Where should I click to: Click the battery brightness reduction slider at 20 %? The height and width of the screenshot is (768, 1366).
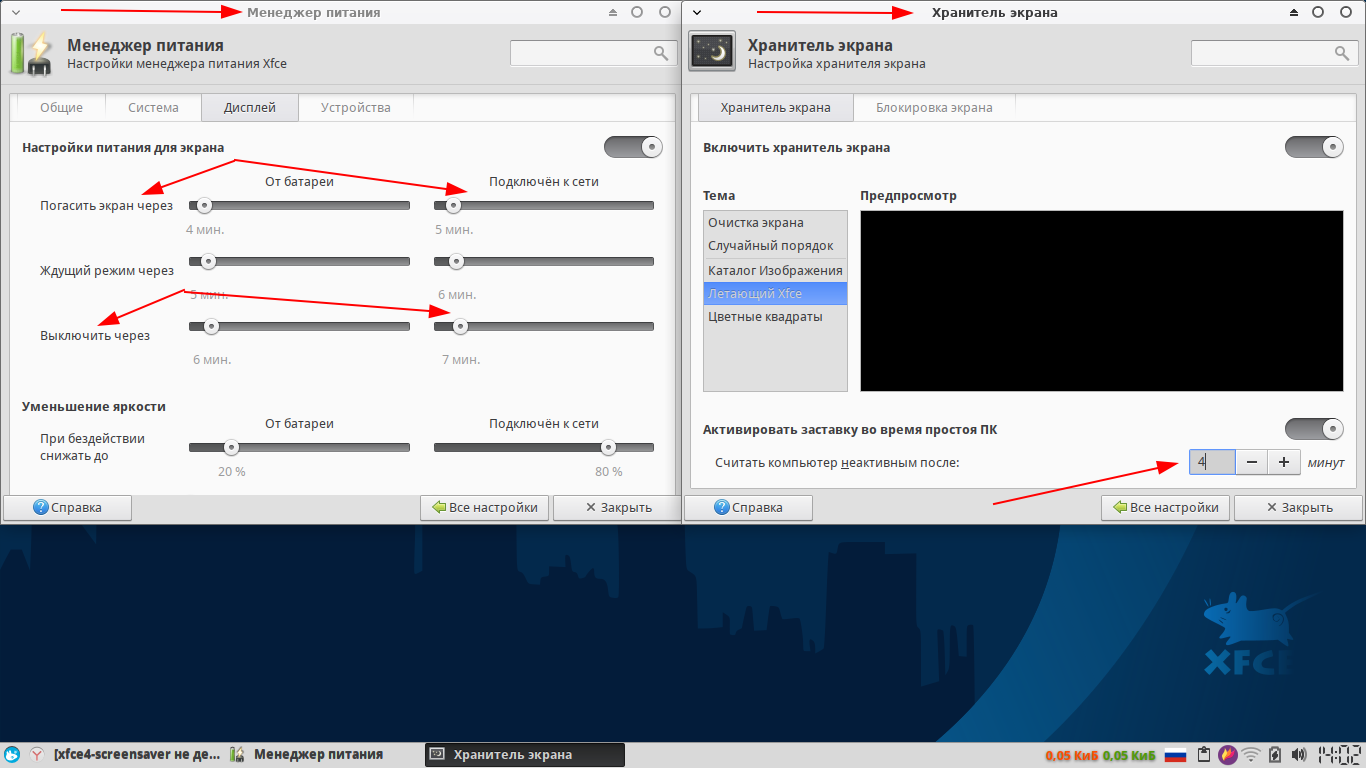point(299,448)
